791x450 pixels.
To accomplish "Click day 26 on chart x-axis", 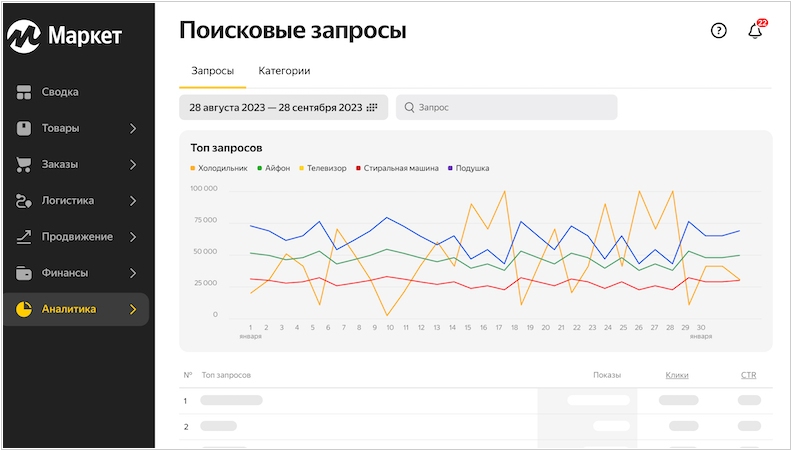I will coord(639,327).
